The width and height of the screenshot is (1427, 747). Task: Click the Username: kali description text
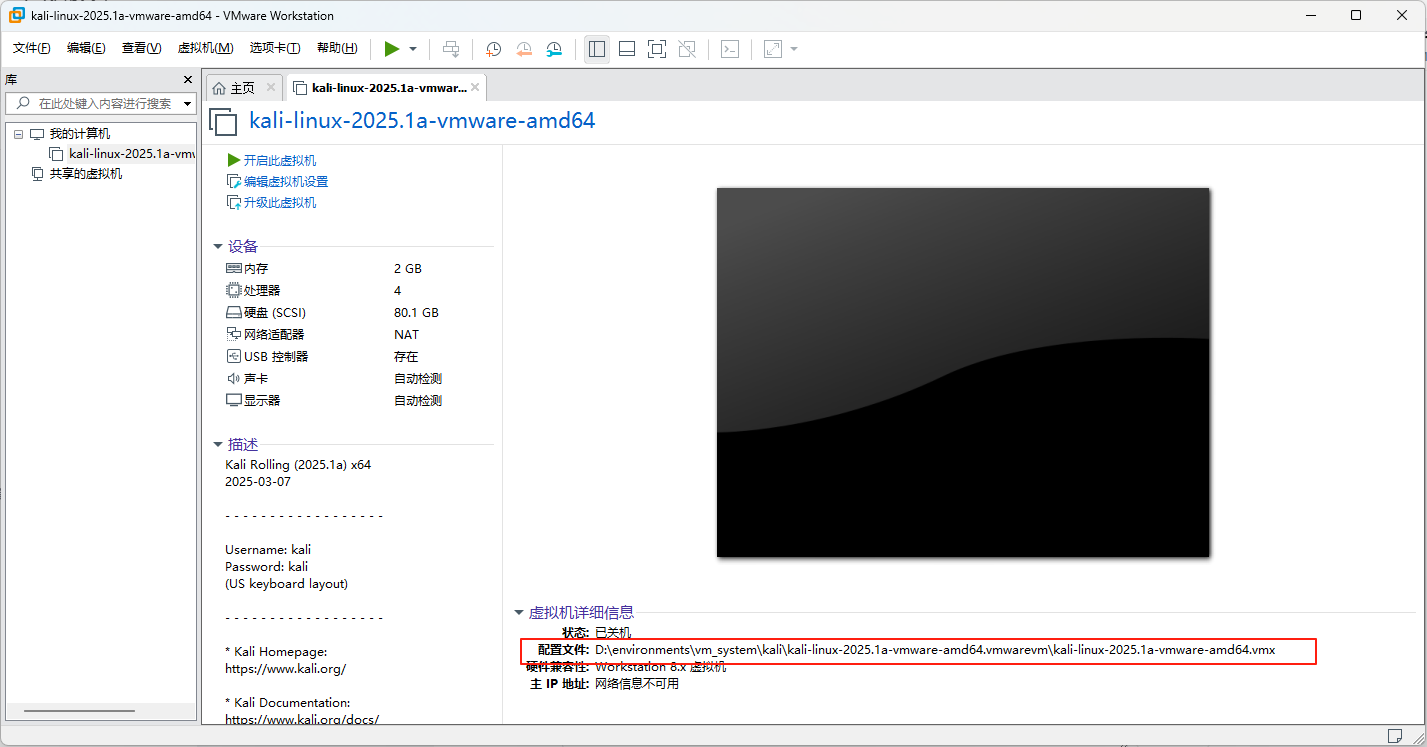[x=268, y=549]
